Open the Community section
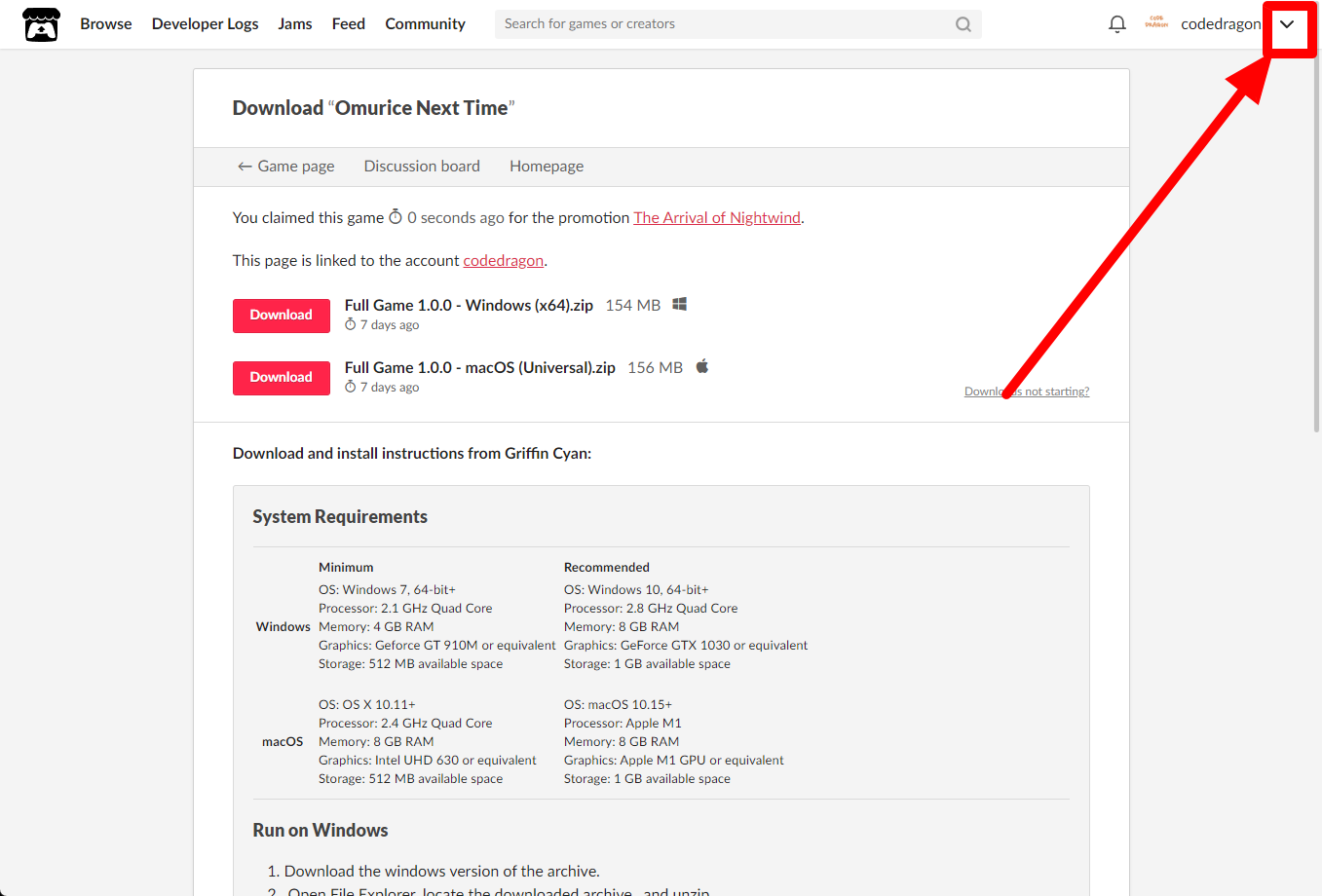Viewport: 1322px width, 896px height. pyautogui.click(x=426, y=23)
